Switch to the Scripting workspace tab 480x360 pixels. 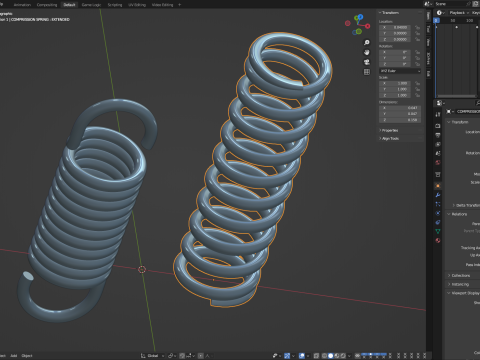tap(115, 5)
